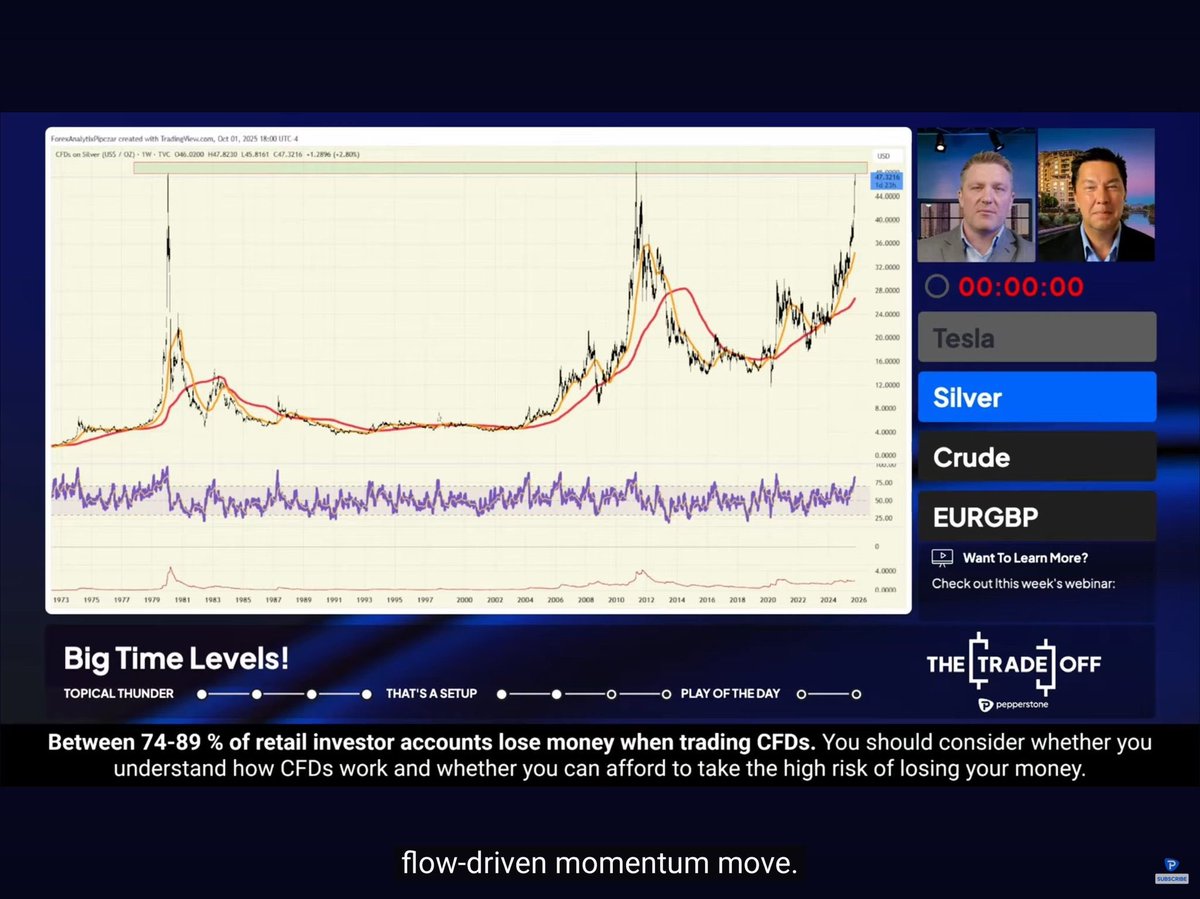
Task: Click the 25.00 RSI axis label
Action: pos(883,518)
